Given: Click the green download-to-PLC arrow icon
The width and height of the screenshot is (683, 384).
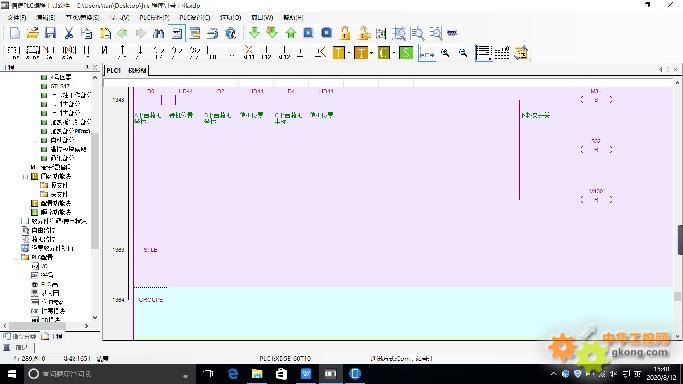Looking at the screenshot, I should (254, 33).
